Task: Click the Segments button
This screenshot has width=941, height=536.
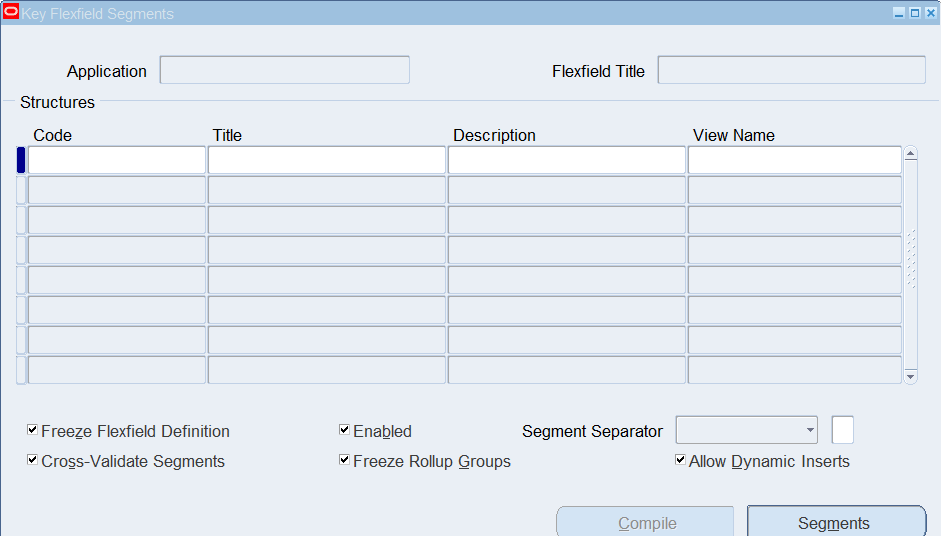Action: (837, 522)
